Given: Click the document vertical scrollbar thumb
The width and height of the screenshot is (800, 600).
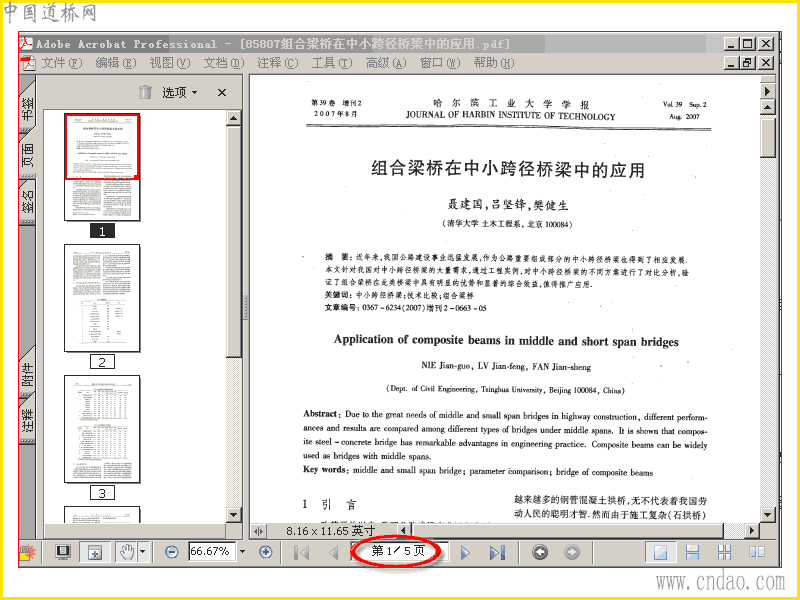Looking at the screenshot, I should click(767, 137).
